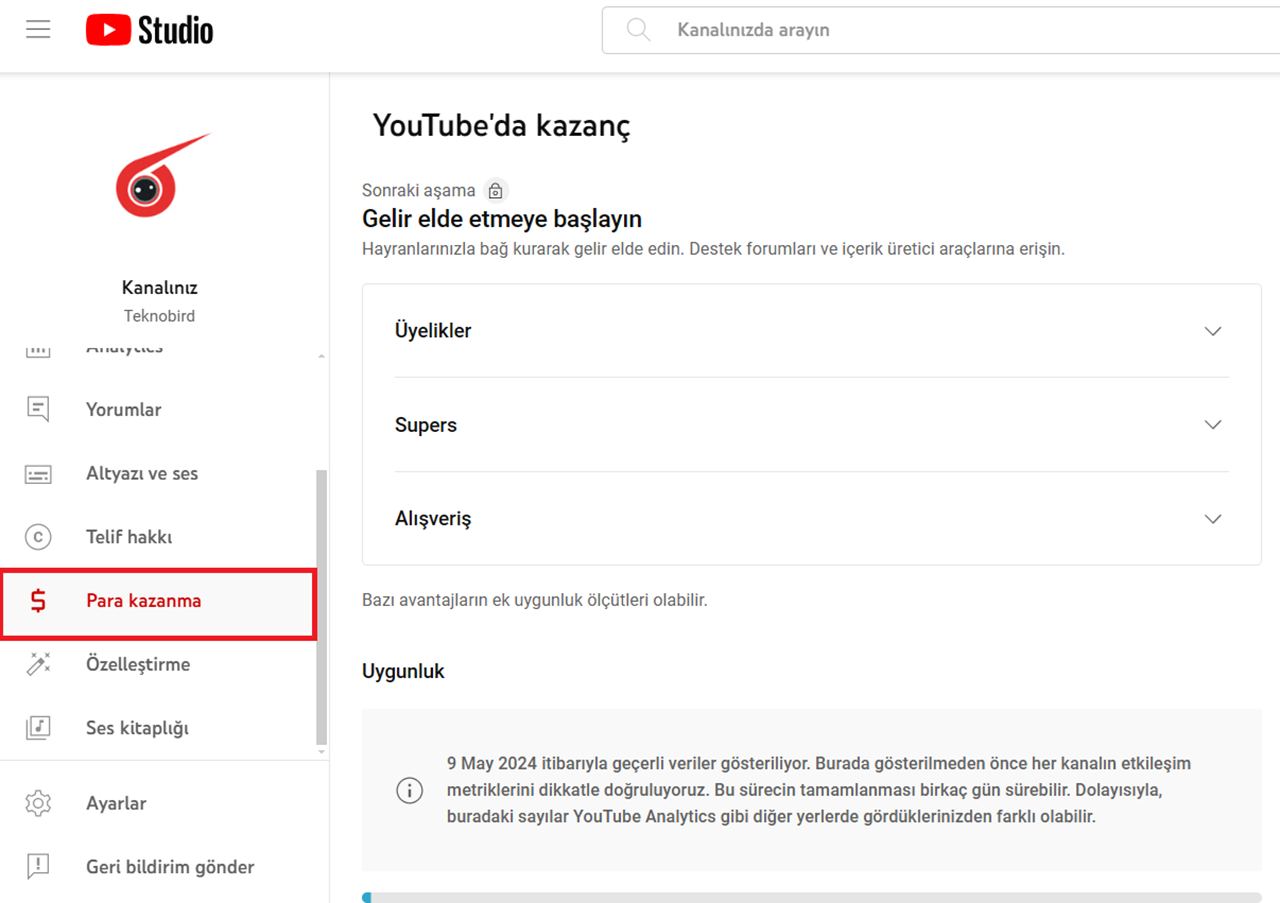1280x903 pixels.
Task: Click the Ses kitaplığı music icon
Action: coord(38,728)
